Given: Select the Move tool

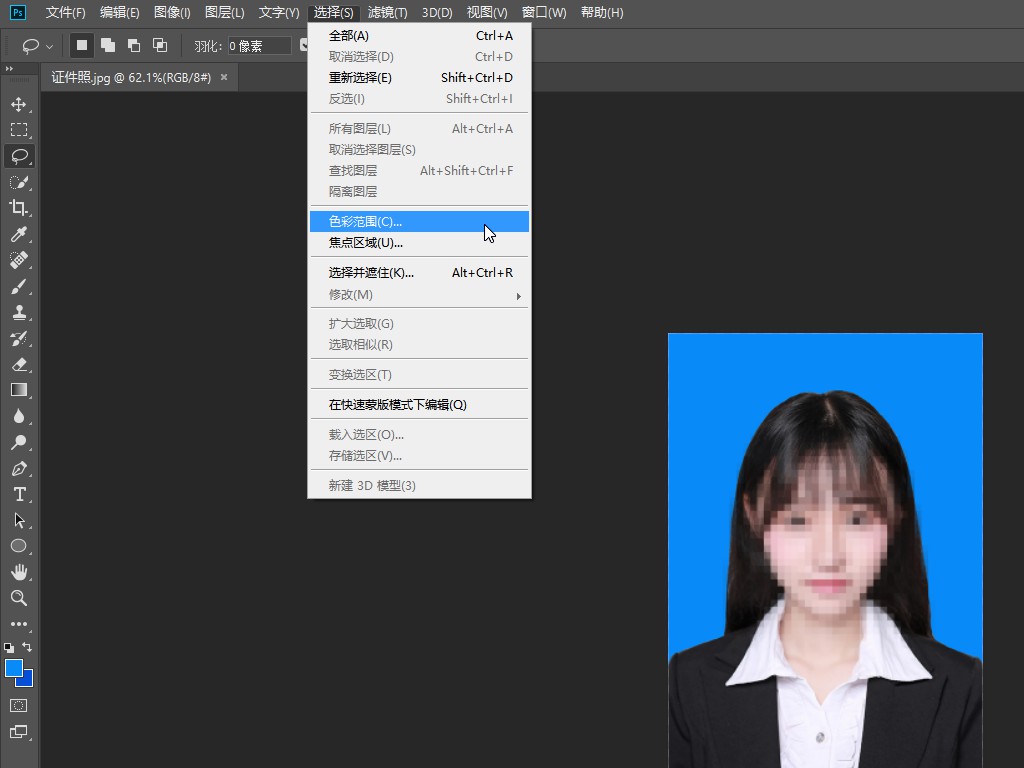Looking at the screenshot, I should (18, 104).
